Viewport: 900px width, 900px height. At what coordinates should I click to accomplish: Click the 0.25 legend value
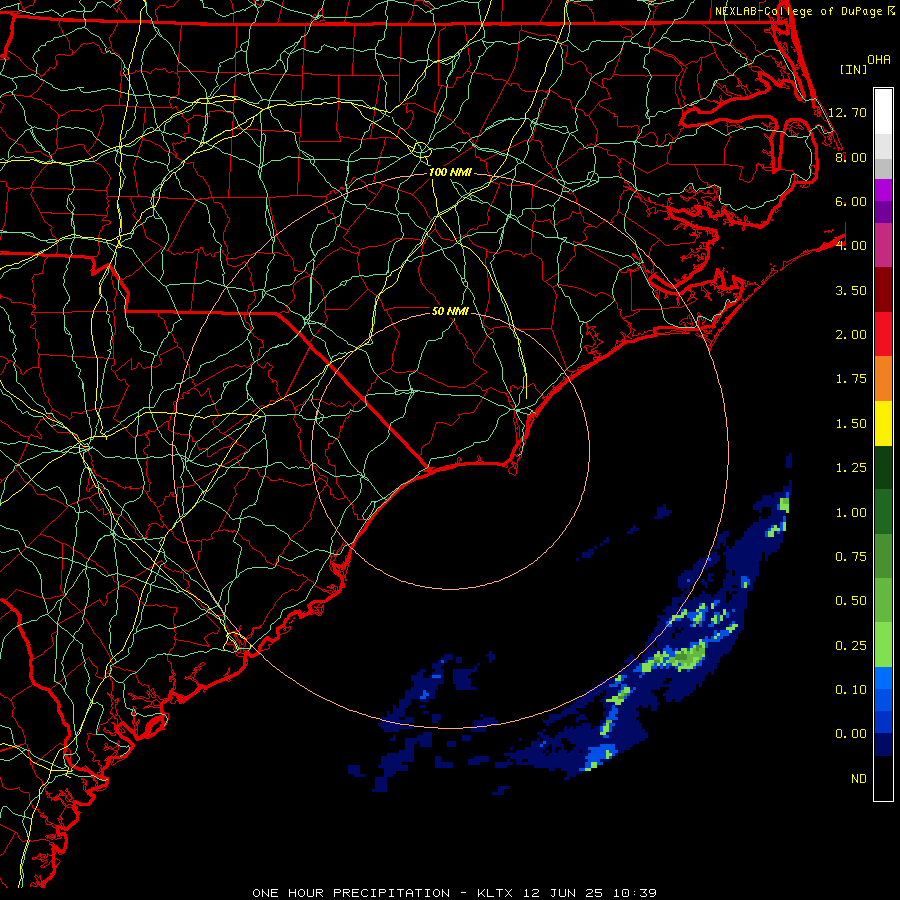tap(851, 646)
